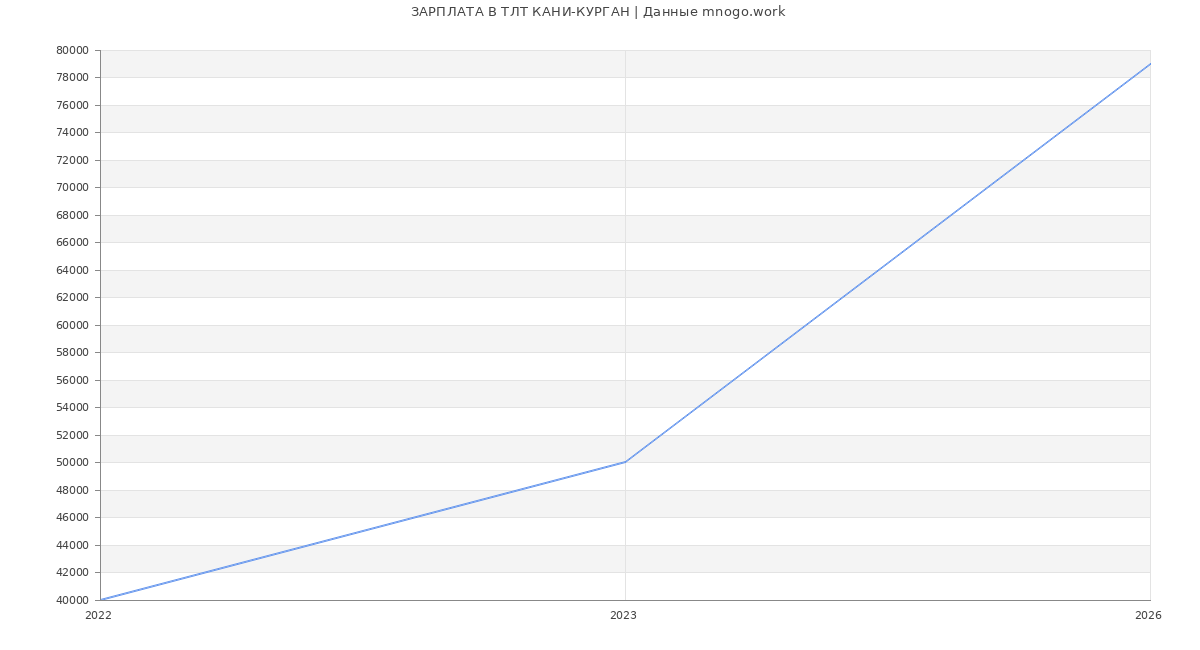Click the 2026 x-axis label
Viewport: 1200px width, 650px height.
tap(1148, 616)
